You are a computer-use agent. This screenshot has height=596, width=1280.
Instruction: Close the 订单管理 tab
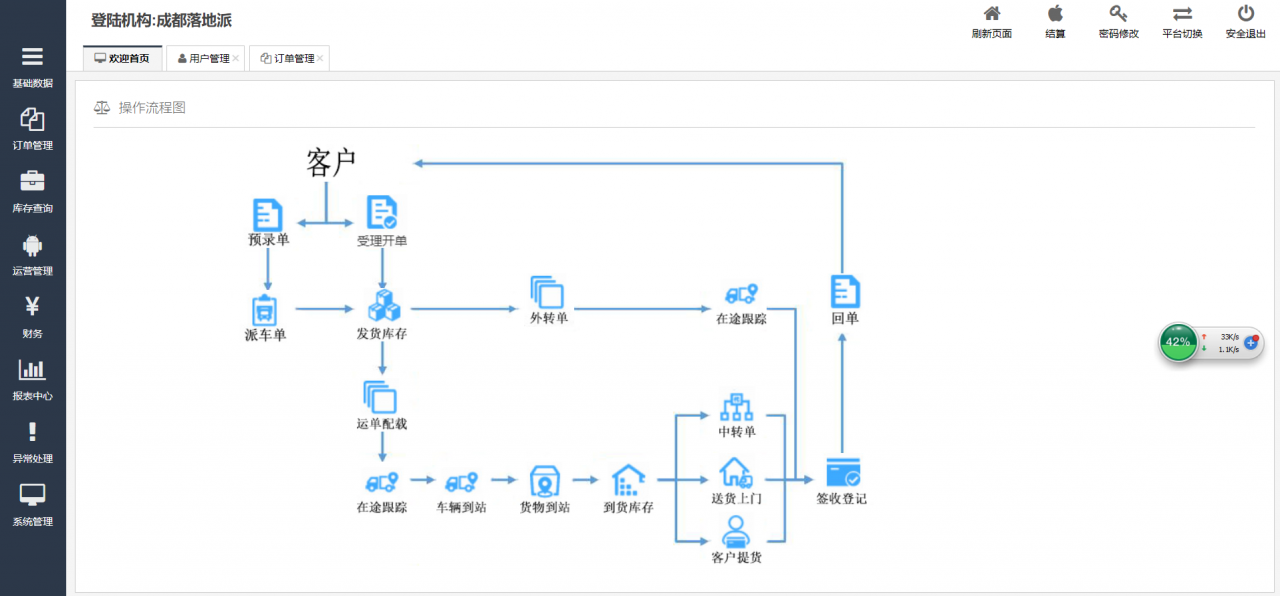tap(320, 59)
